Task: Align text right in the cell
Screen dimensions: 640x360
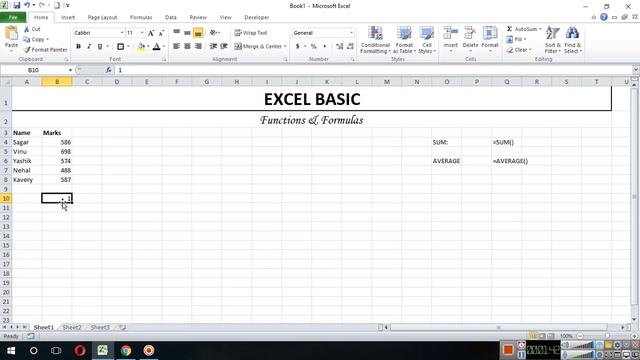Action: click(198, 47)
